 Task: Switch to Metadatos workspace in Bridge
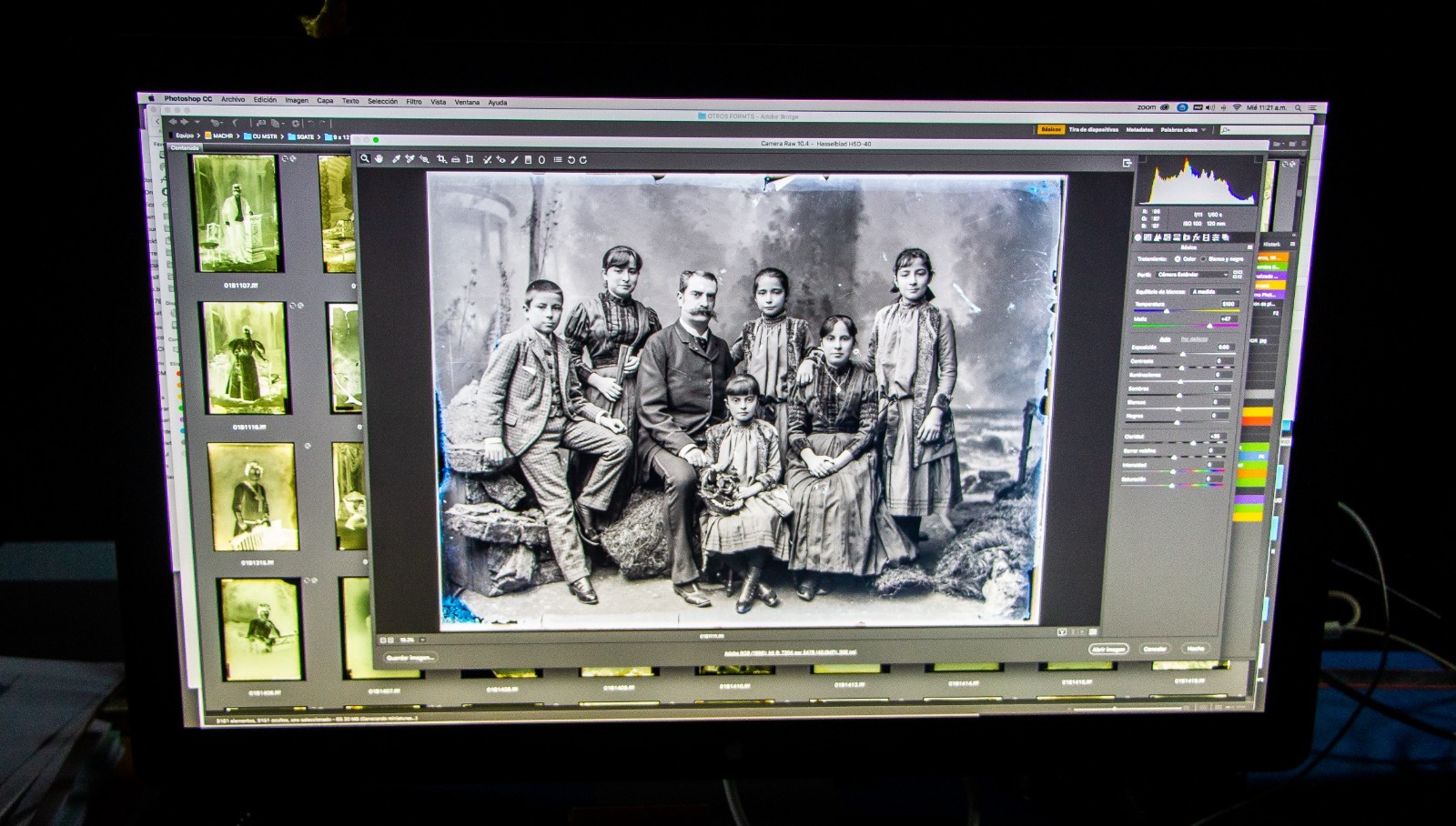click(1139, 129)
